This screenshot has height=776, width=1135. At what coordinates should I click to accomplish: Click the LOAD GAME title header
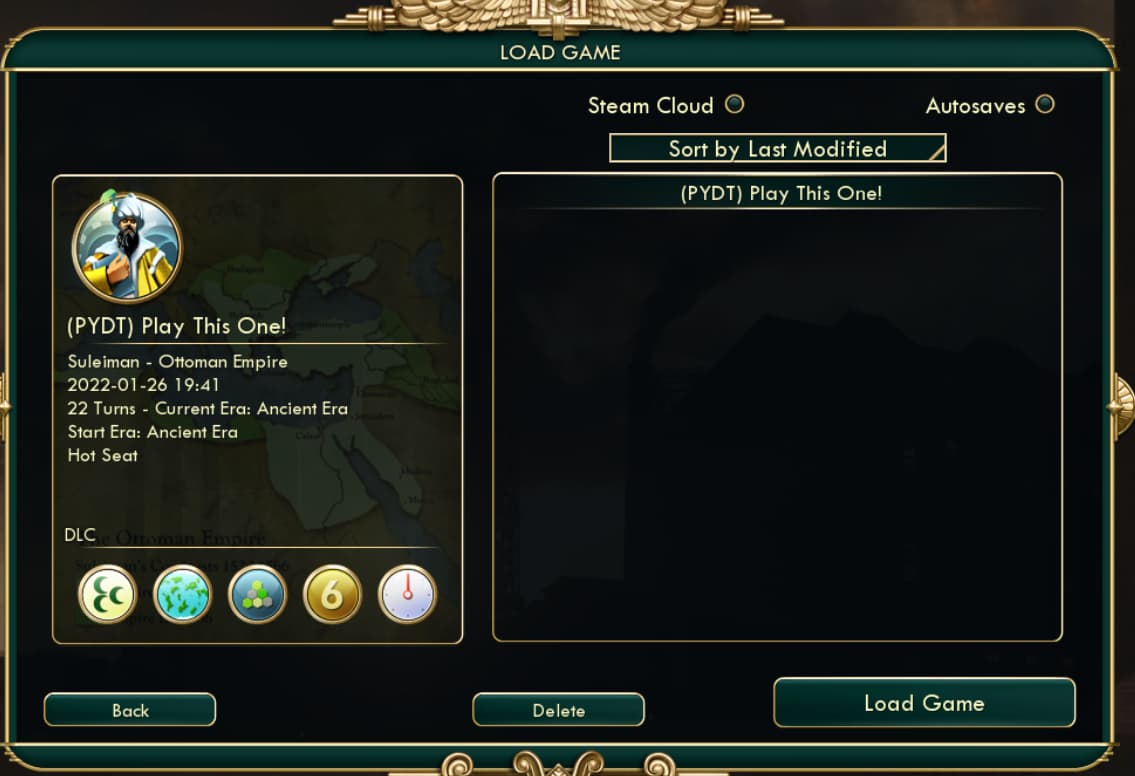coord(560,52)
